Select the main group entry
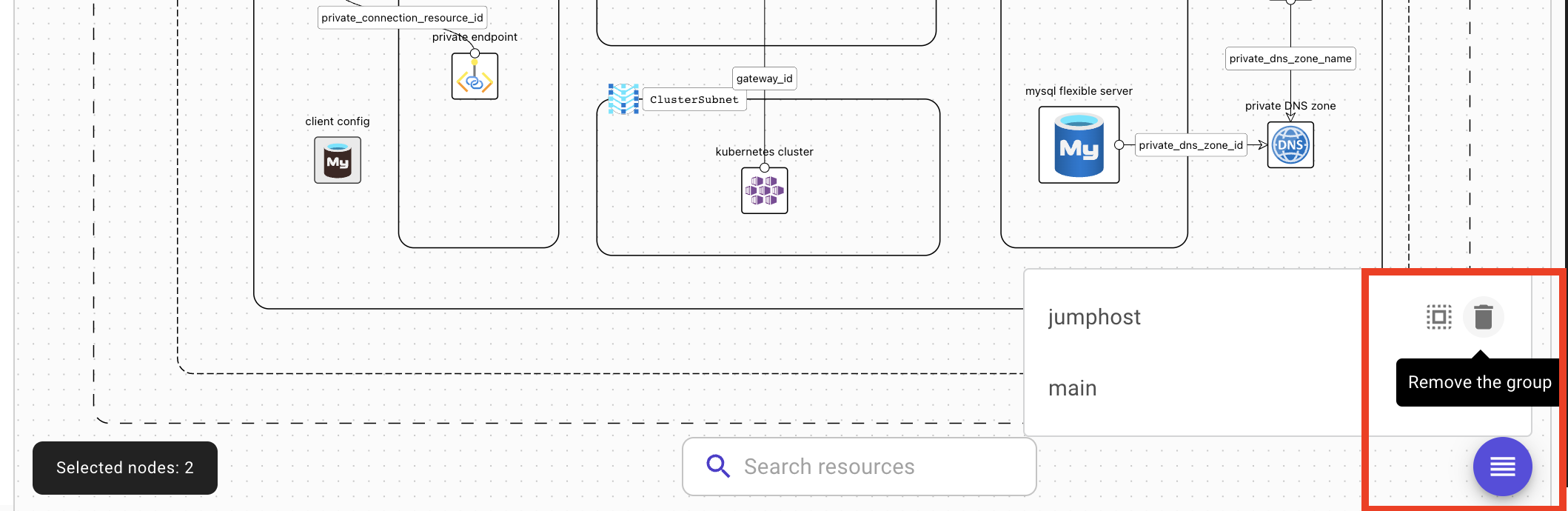Viewport: 1568px width, 511px height. tap(1072, 388)
